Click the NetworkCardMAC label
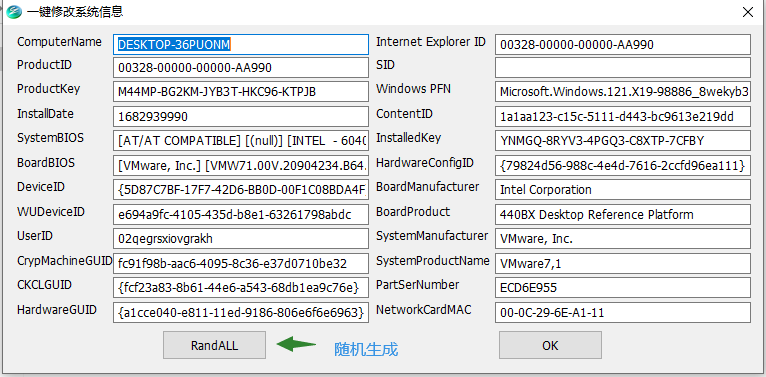Screen dimensions: 766x377 [x=424, y=310]
